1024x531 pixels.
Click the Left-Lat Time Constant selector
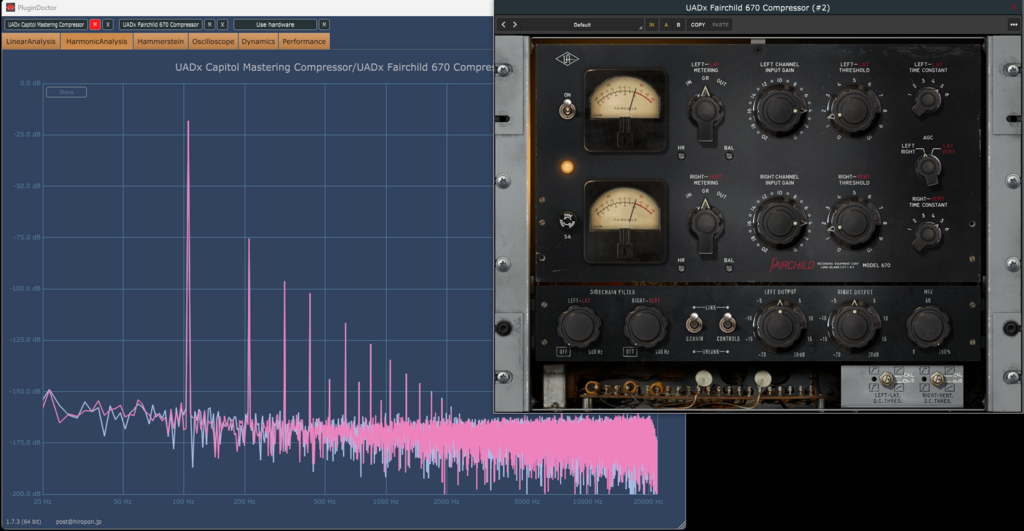[927, 101]
